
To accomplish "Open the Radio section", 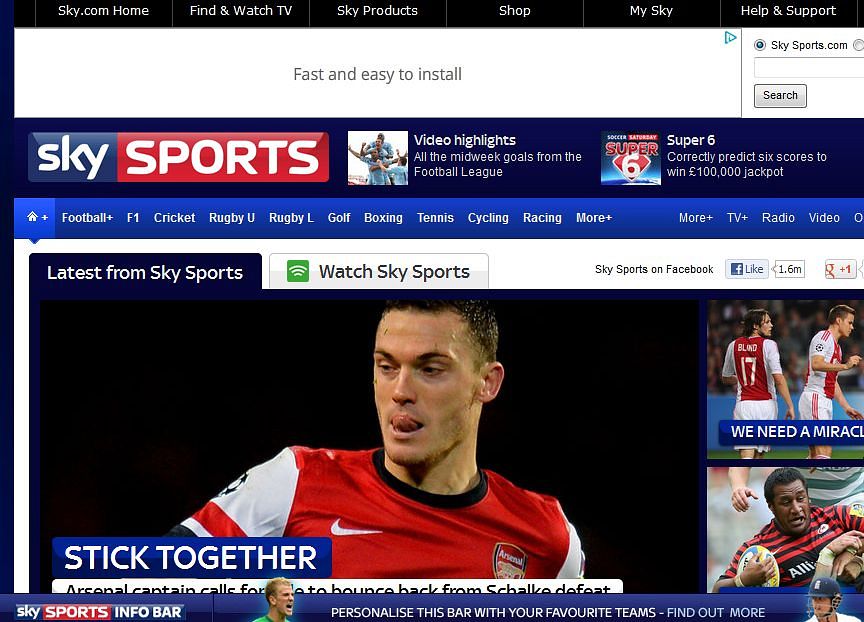I will [778, 218].
